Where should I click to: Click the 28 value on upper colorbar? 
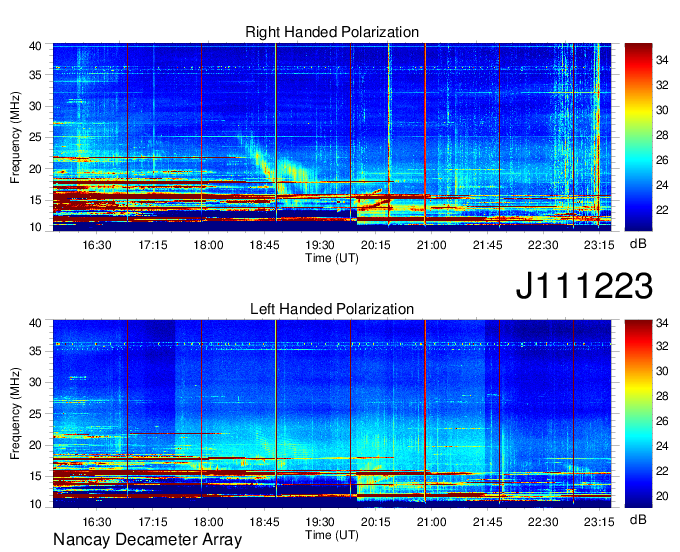click(x=662, y=135)
